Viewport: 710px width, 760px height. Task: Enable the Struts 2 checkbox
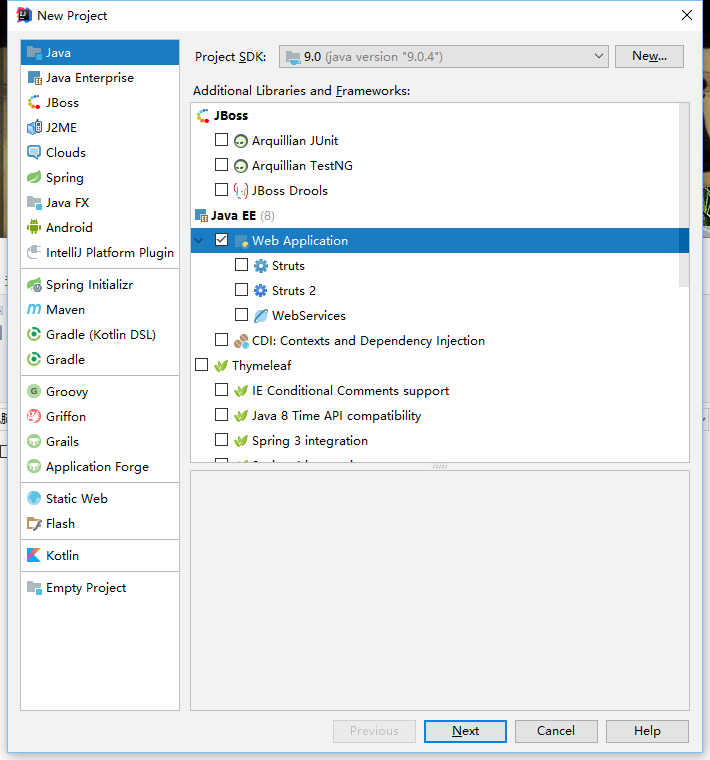click(x=242, y=291)
